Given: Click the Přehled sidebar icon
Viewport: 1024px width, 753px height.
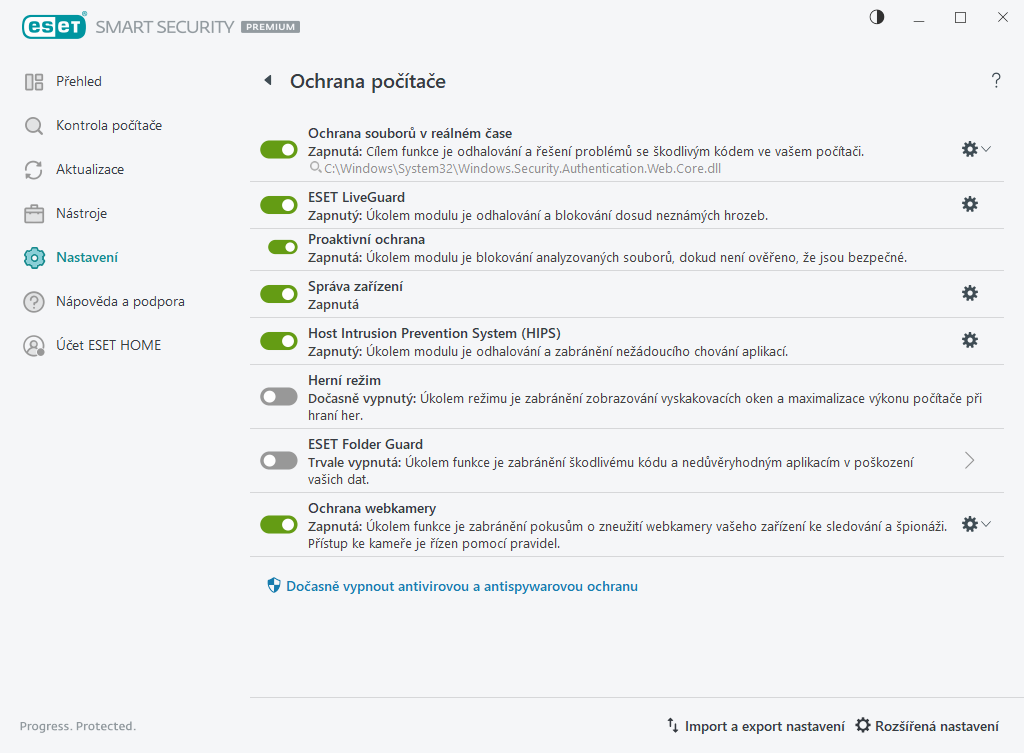Looking at the screenshot, I should point(34,82).
